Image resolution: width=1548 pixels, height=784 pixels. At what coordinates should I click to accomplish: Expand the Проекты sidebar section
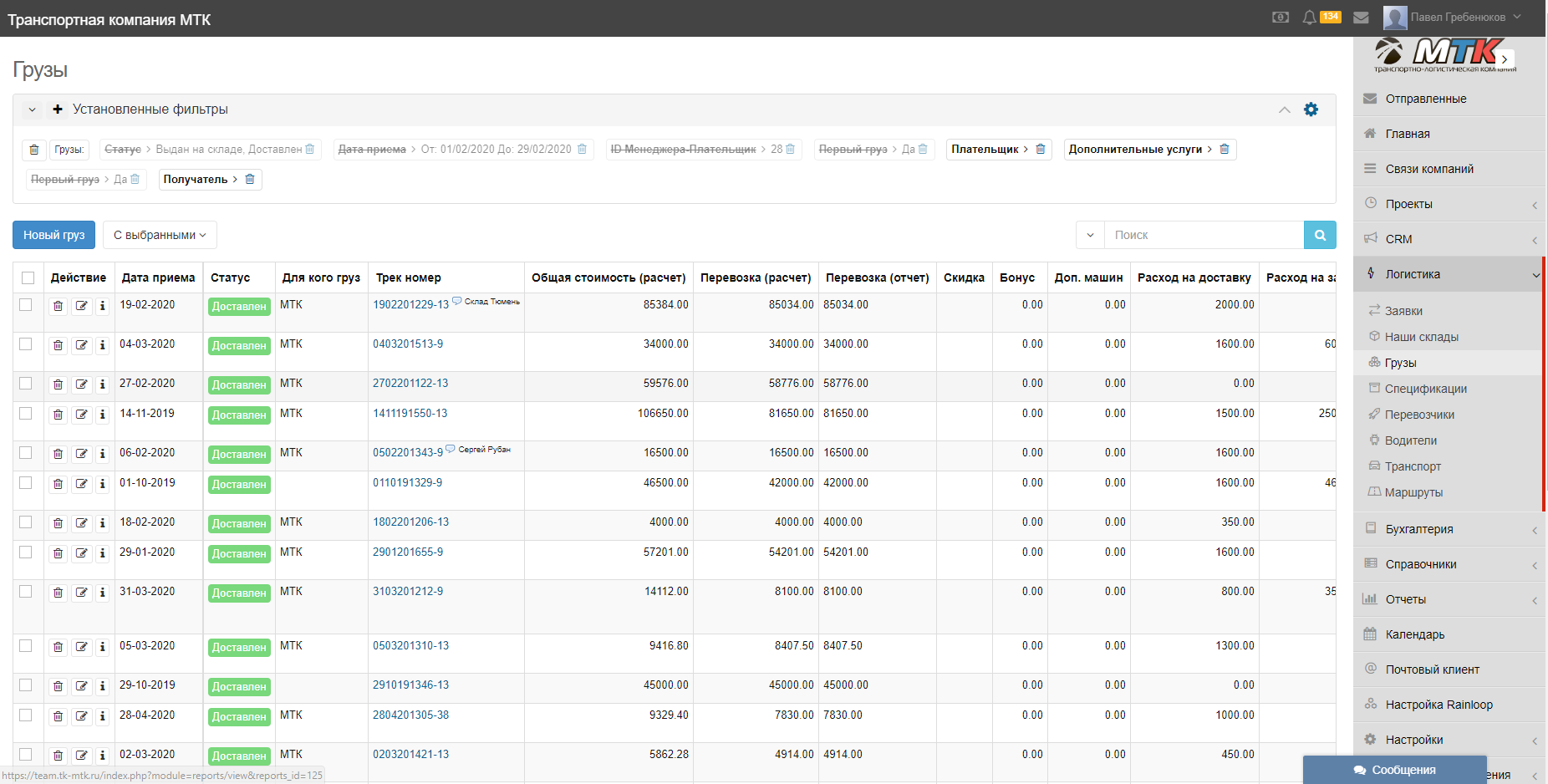click(x=1449, y=204)
